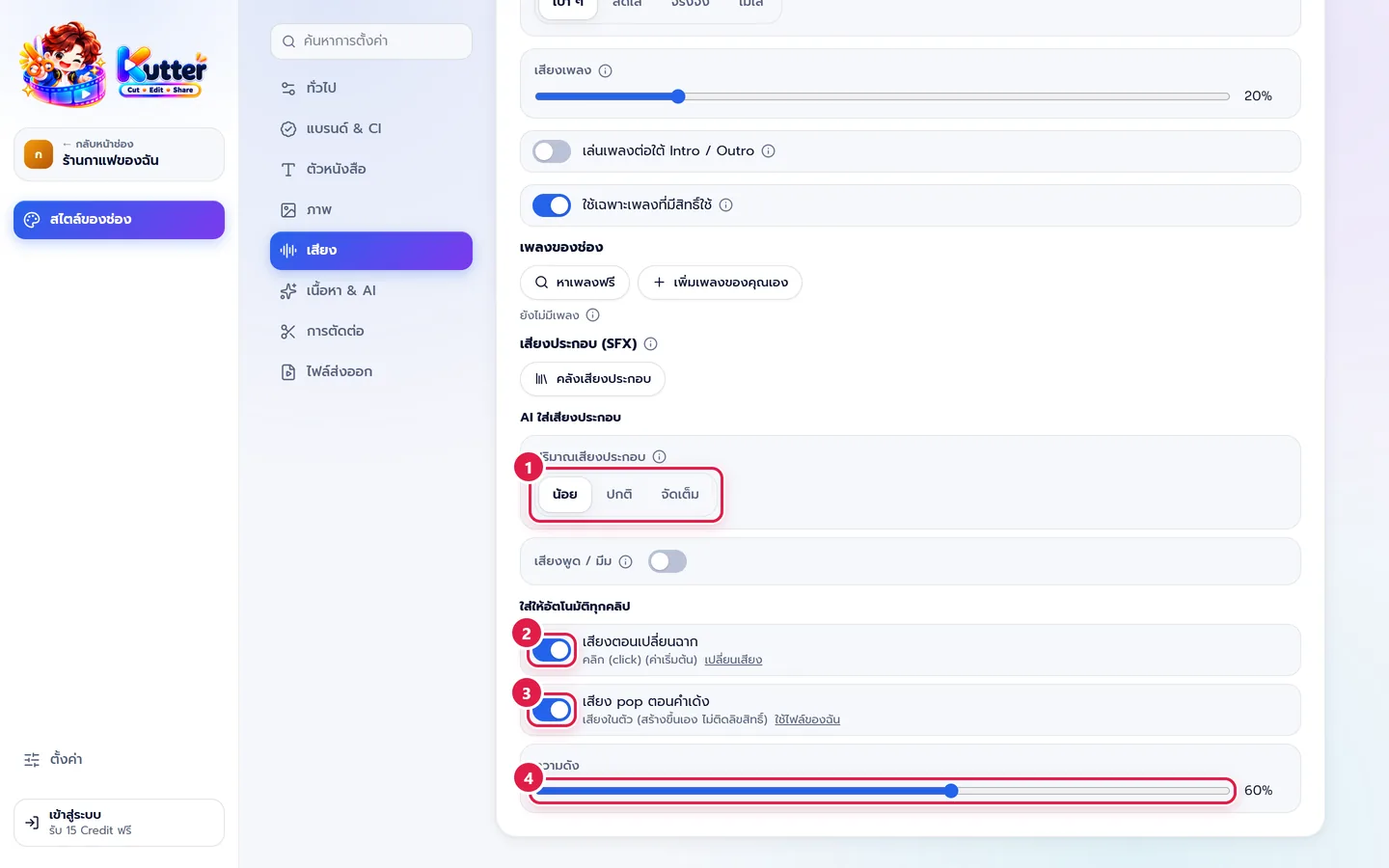Select the "น้อย" sound effect amount
The width and height of the screenshot is (1389, 868).
pyautogui.click(x=565, y=494)
